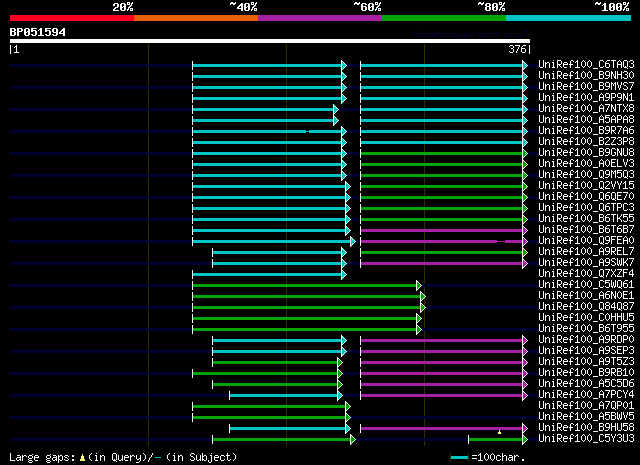The width and height of the screenshot is (640, 465).
Task: Select hit label UniRef100_B9NH30
Action: pos(586,76)
